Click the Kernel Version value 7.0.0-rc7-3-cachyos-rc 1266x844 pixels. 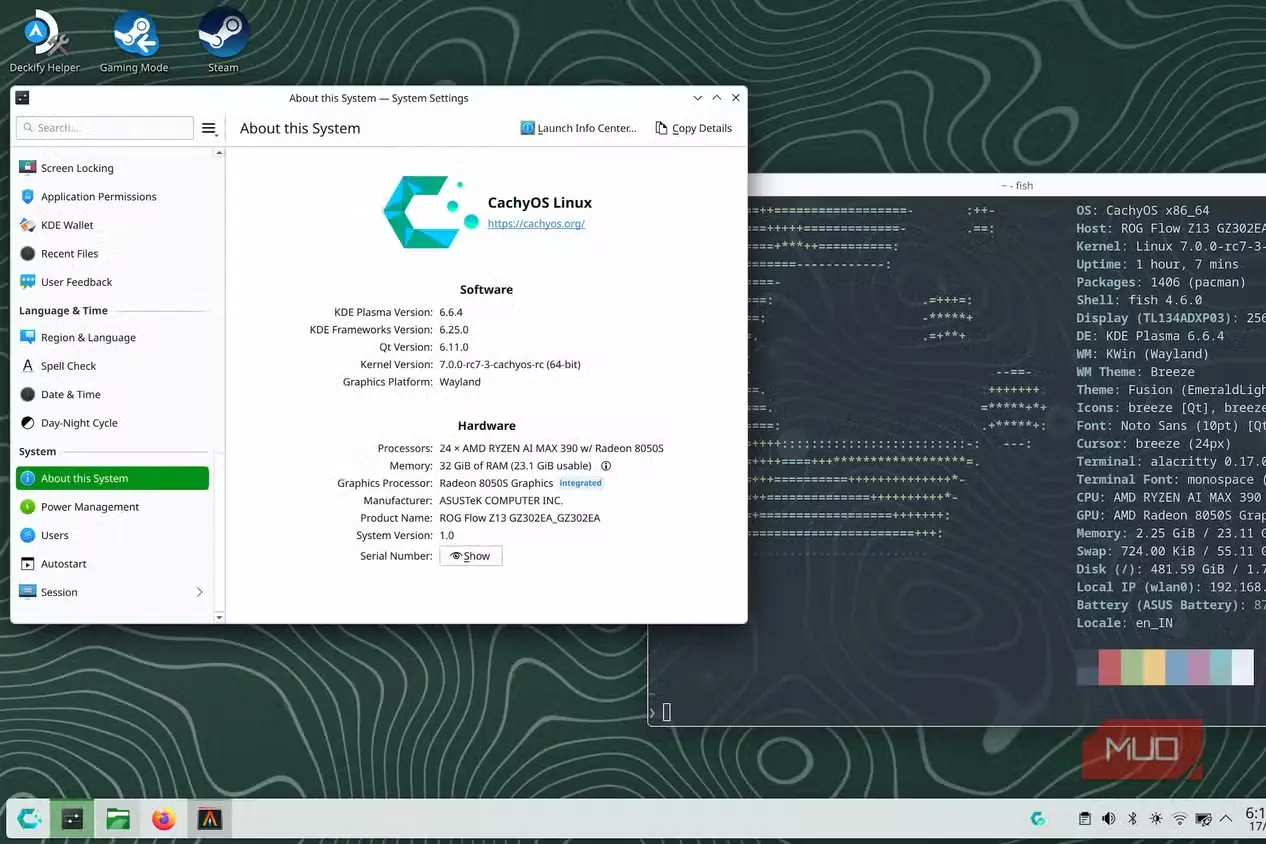coord(510,365)
